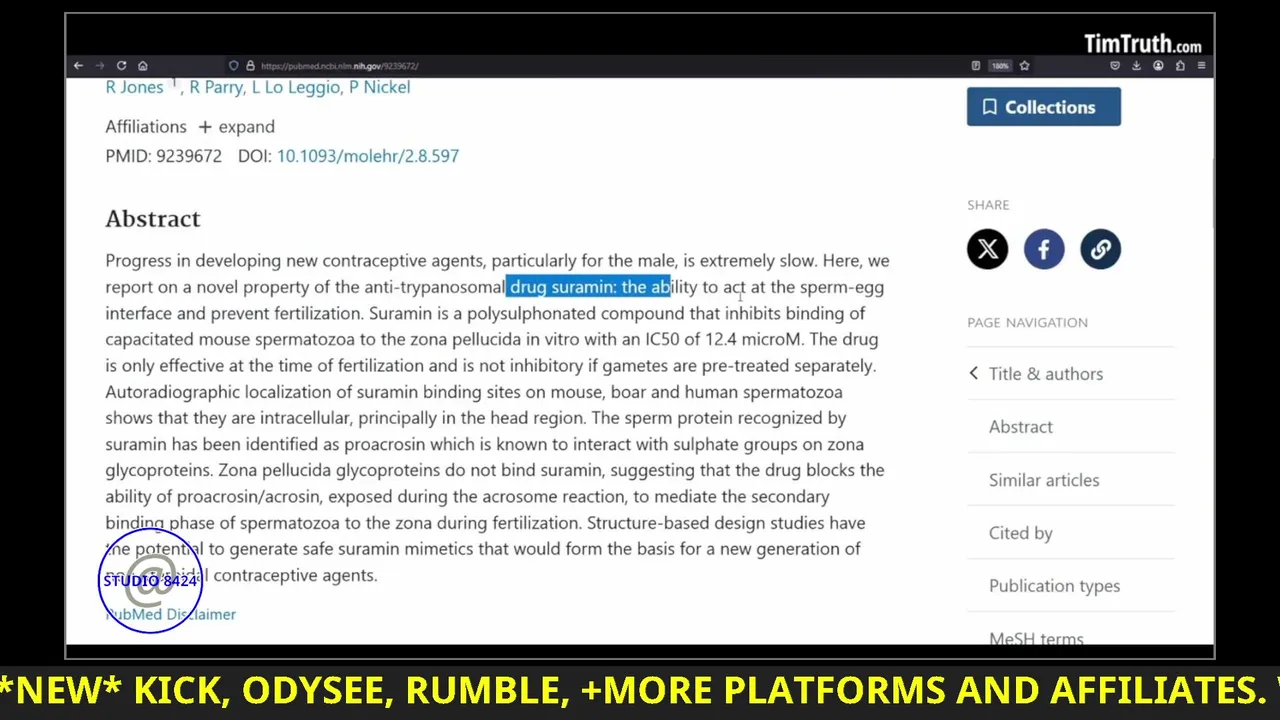The height and width of the screenshot is (720, 1280).
Task: Open the browser hamburger menu
Action: click(x=1201, y=66)
